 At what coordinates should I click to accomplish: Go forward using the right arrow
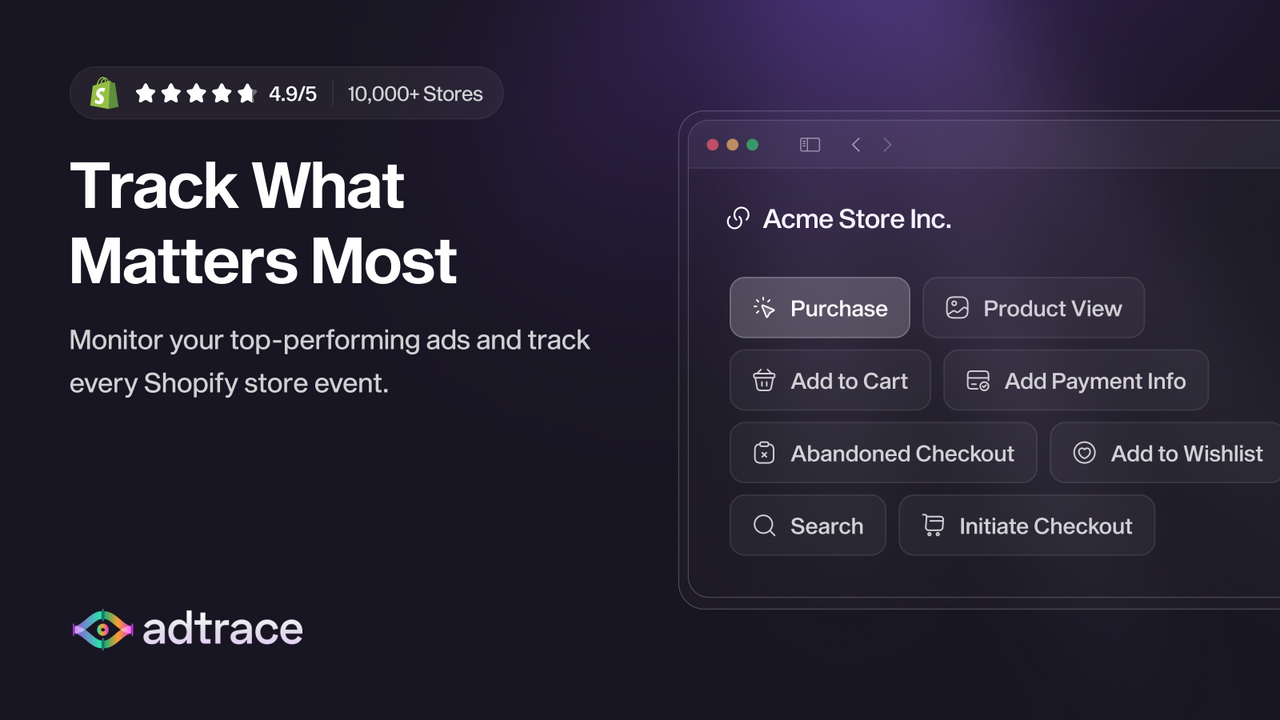[x=887, y=145]
